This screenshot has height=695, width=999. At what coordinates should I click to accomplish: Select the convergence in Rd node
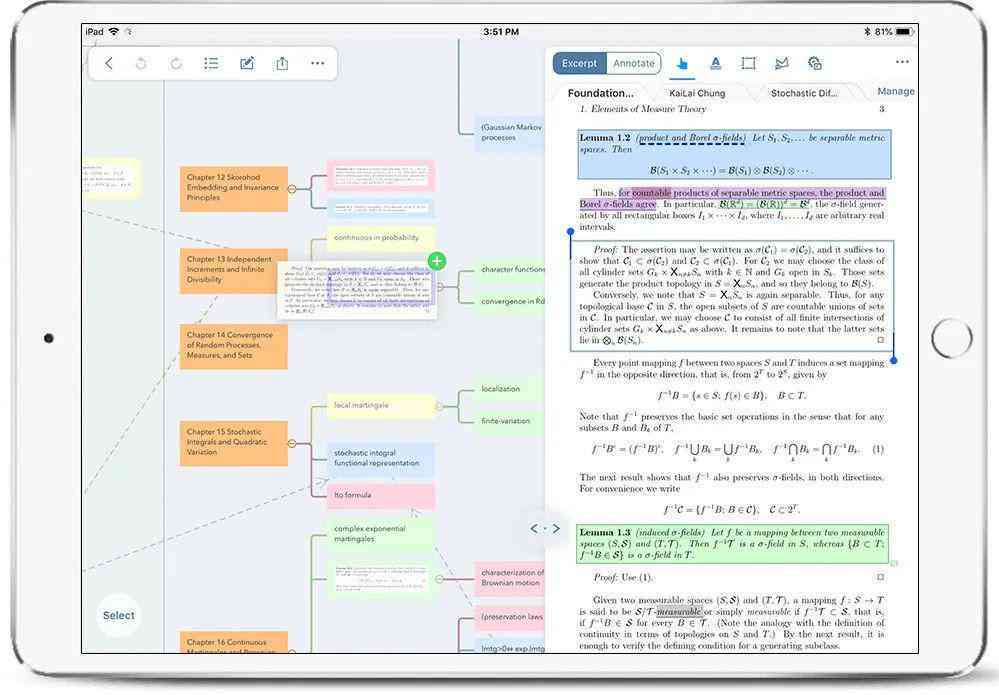(509, 301)
